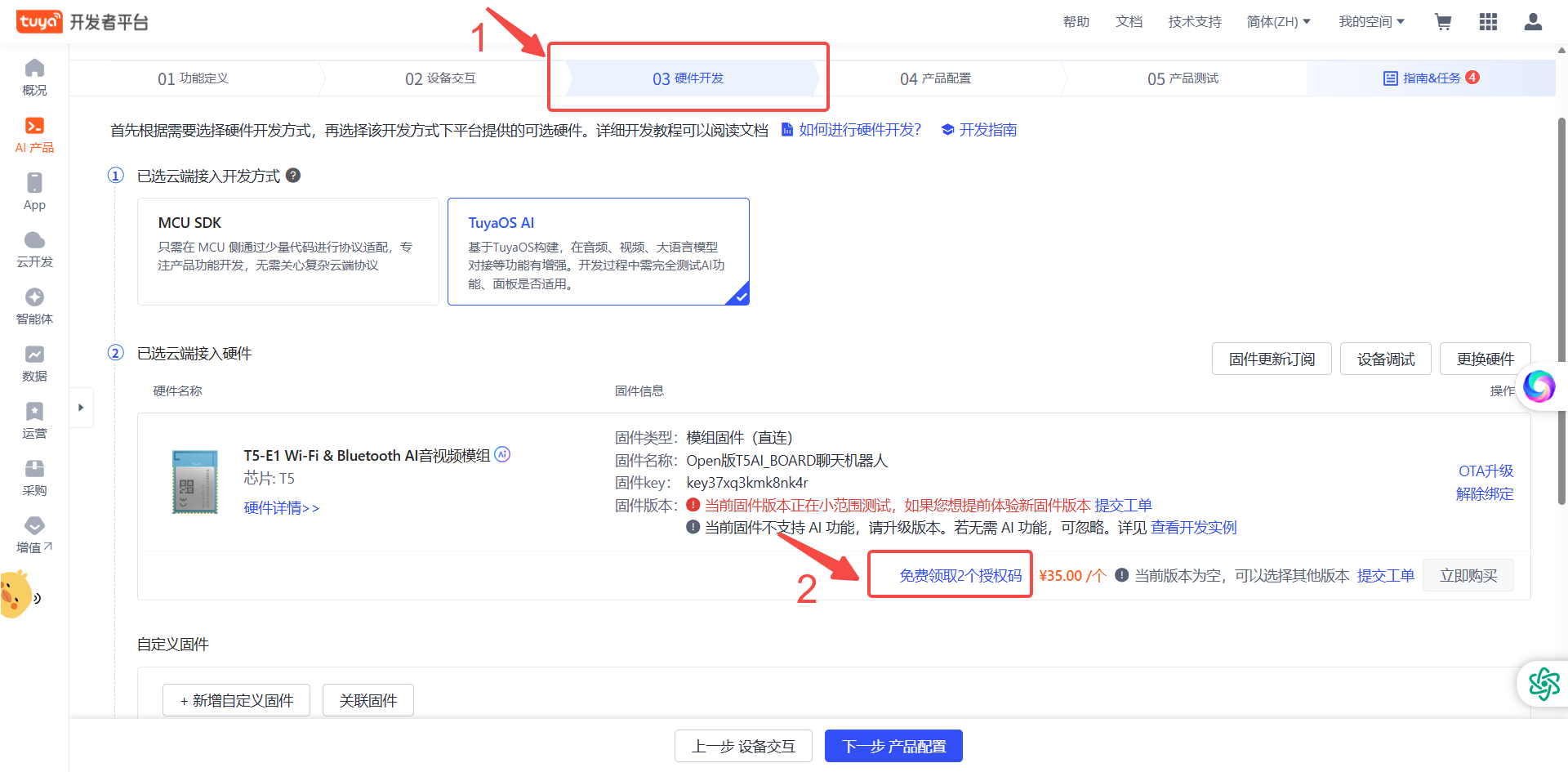Open the 概况 overview sidebar icon
1568x772 pixels.
34,78
